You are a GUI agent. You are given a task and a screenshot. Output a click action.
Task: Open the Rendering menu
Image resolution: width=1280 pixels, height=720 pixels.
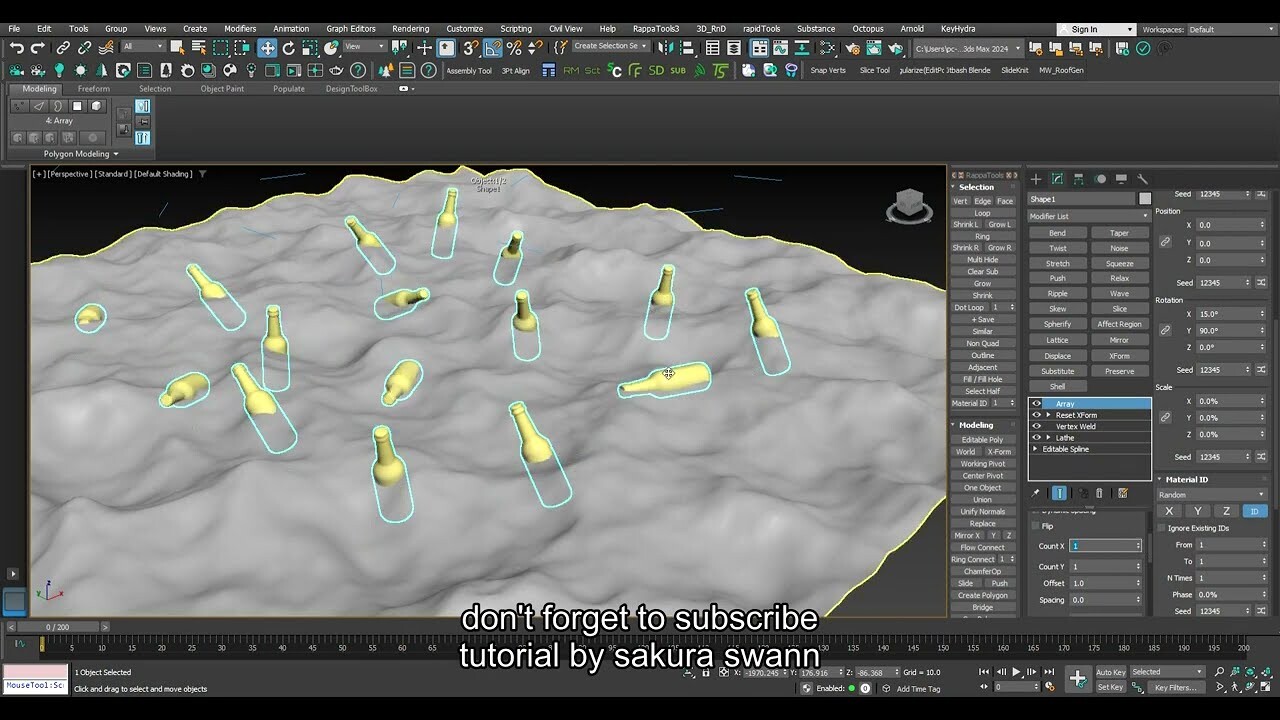point(410,28)
